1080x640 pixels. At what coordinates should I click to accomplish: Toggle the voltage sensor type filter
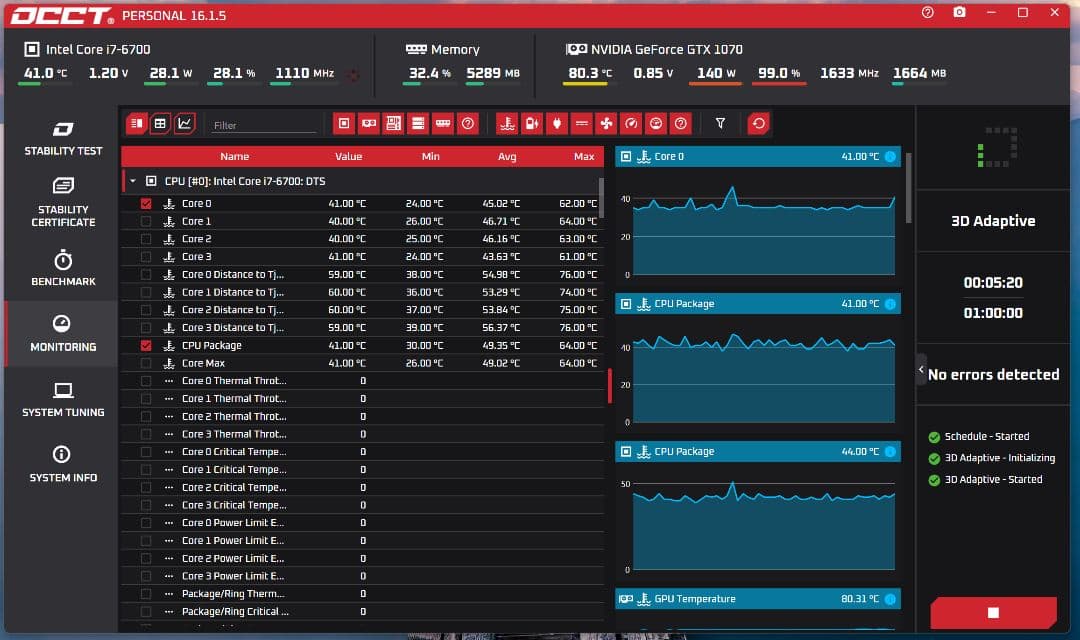point(532,123)
